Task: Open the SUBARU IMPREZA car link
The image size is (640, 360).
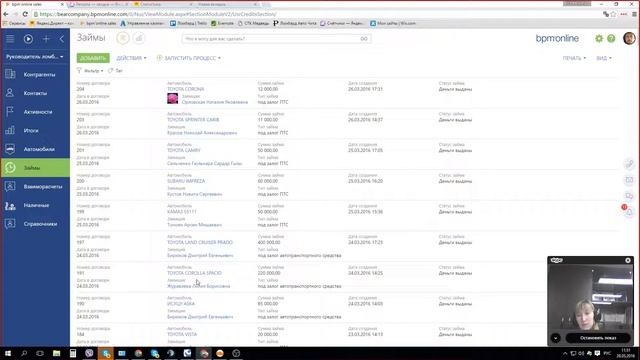Action: click(x=186, y=181)
